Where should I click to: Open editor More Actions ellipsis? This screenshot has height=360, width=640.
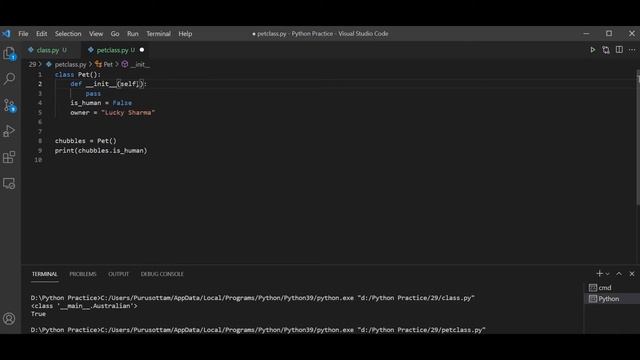coord(632,50)
